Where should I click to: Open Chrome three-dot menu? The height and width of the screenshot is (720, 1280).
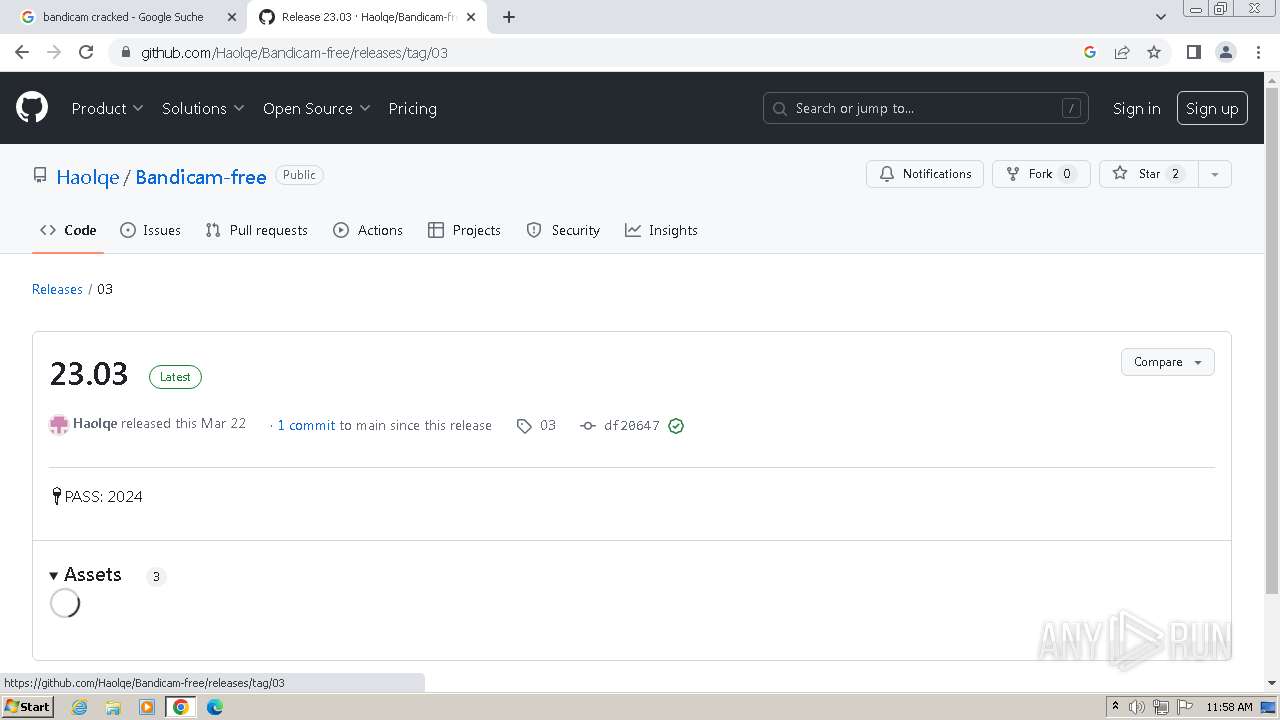coord(1258,52)
